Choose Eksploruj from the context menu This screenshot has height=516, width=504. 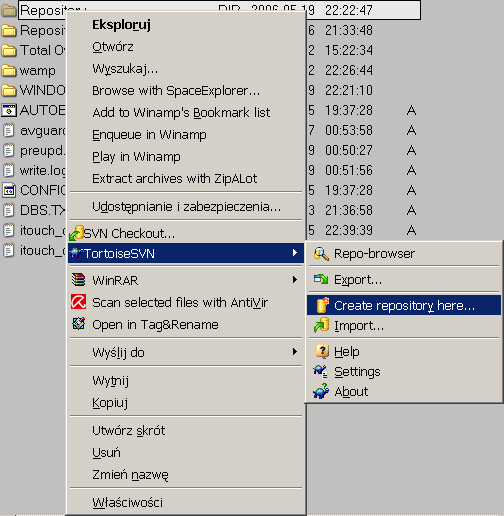tap(186, 25)
